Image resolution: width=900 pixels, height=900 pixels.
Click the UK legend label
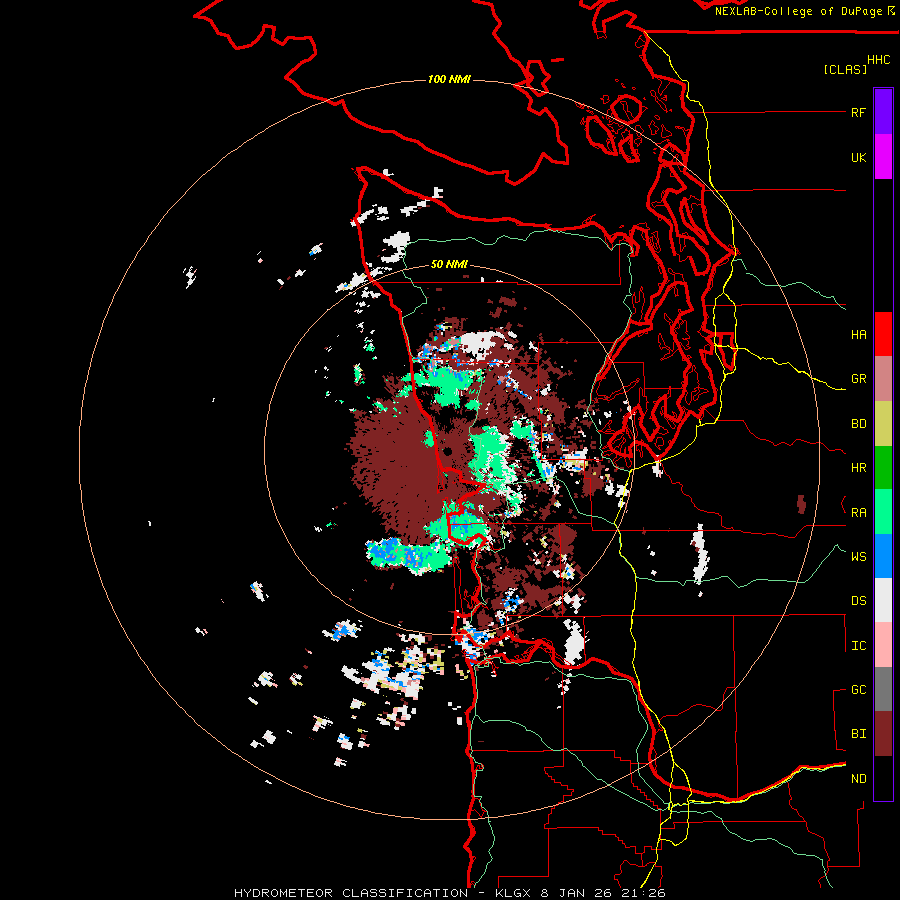(858, 157)
